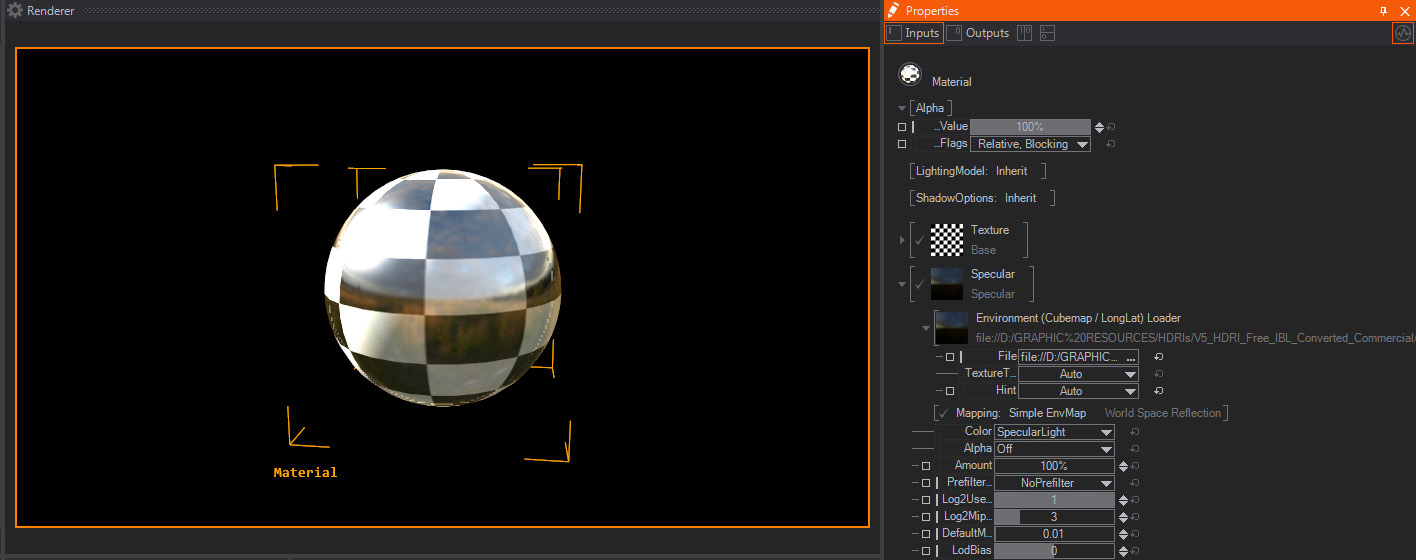Click the Log2Mip value slider
Image resolution: width=1416 pixels, height=560 pixels.
point(1054,517)
